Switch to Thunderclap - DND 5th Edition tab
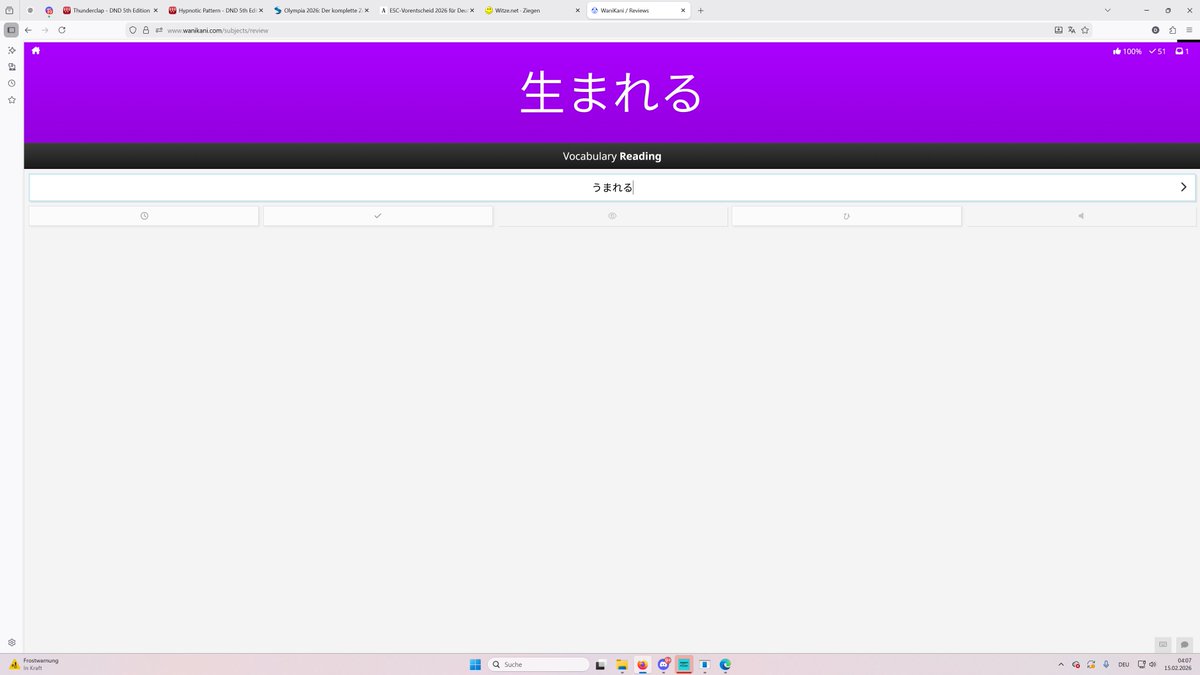This screenshot has height=675, width=1200. (x=108, y=10)
